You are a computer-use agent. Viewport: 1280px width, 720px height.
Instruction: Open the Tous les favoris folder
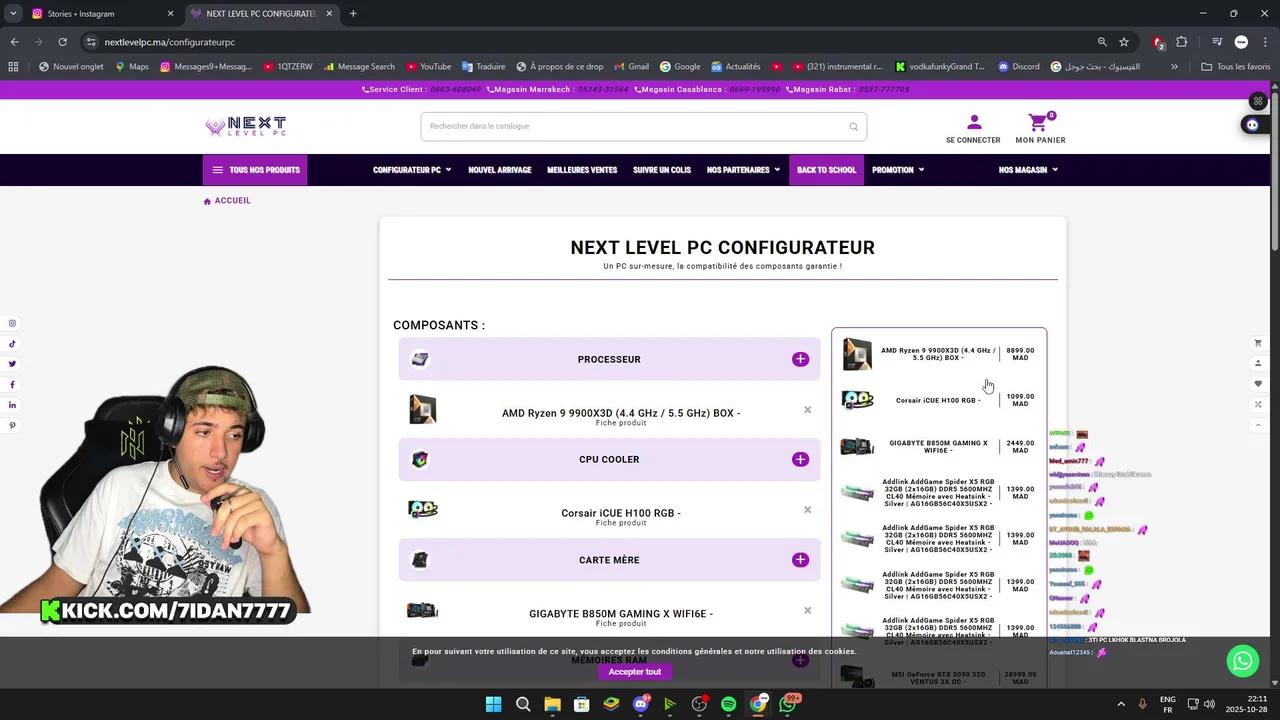point(1236,67)
